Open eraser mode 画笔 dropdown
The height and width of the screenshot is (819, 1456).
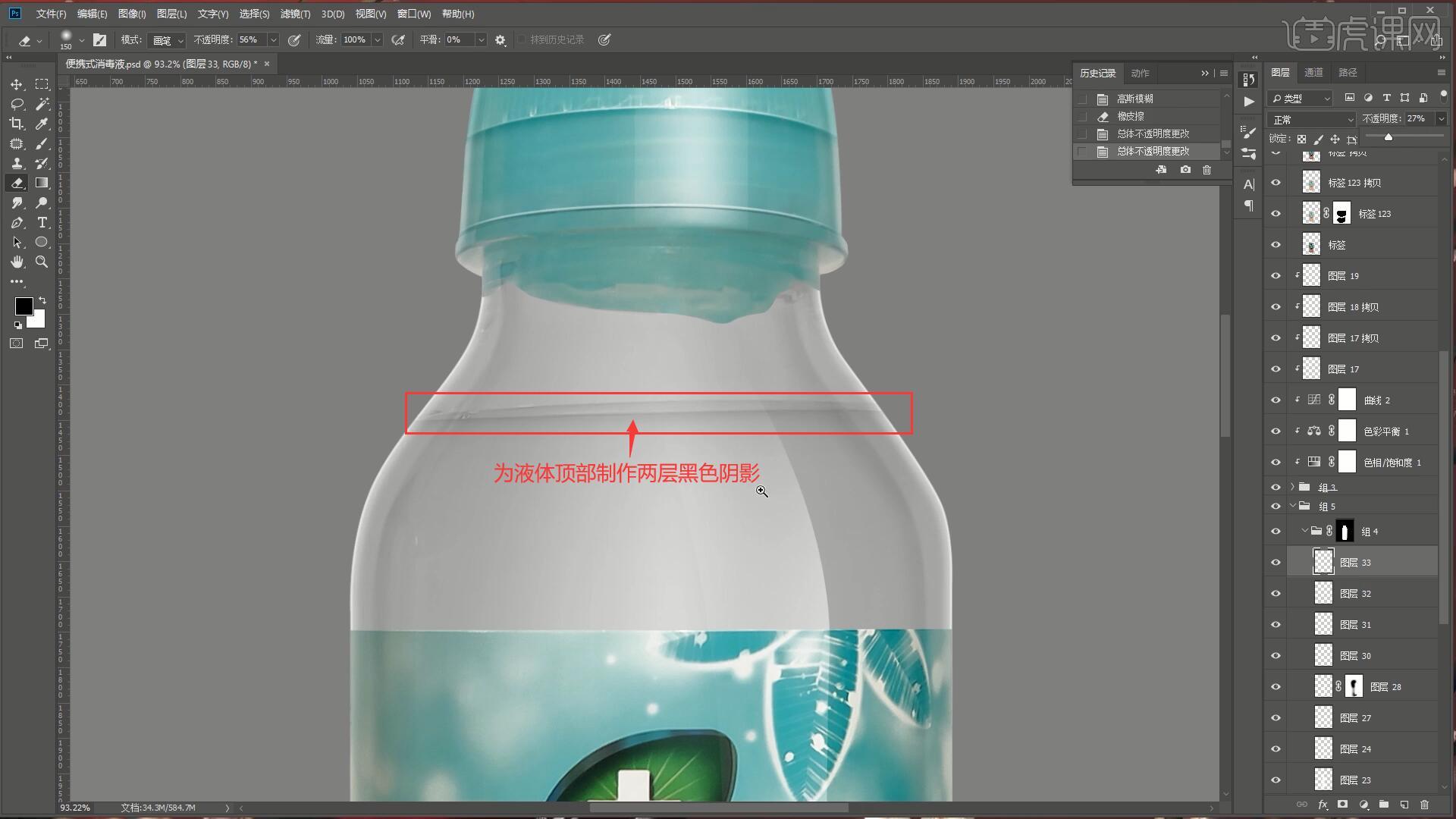pyautogui.click(x=167, y=40)
